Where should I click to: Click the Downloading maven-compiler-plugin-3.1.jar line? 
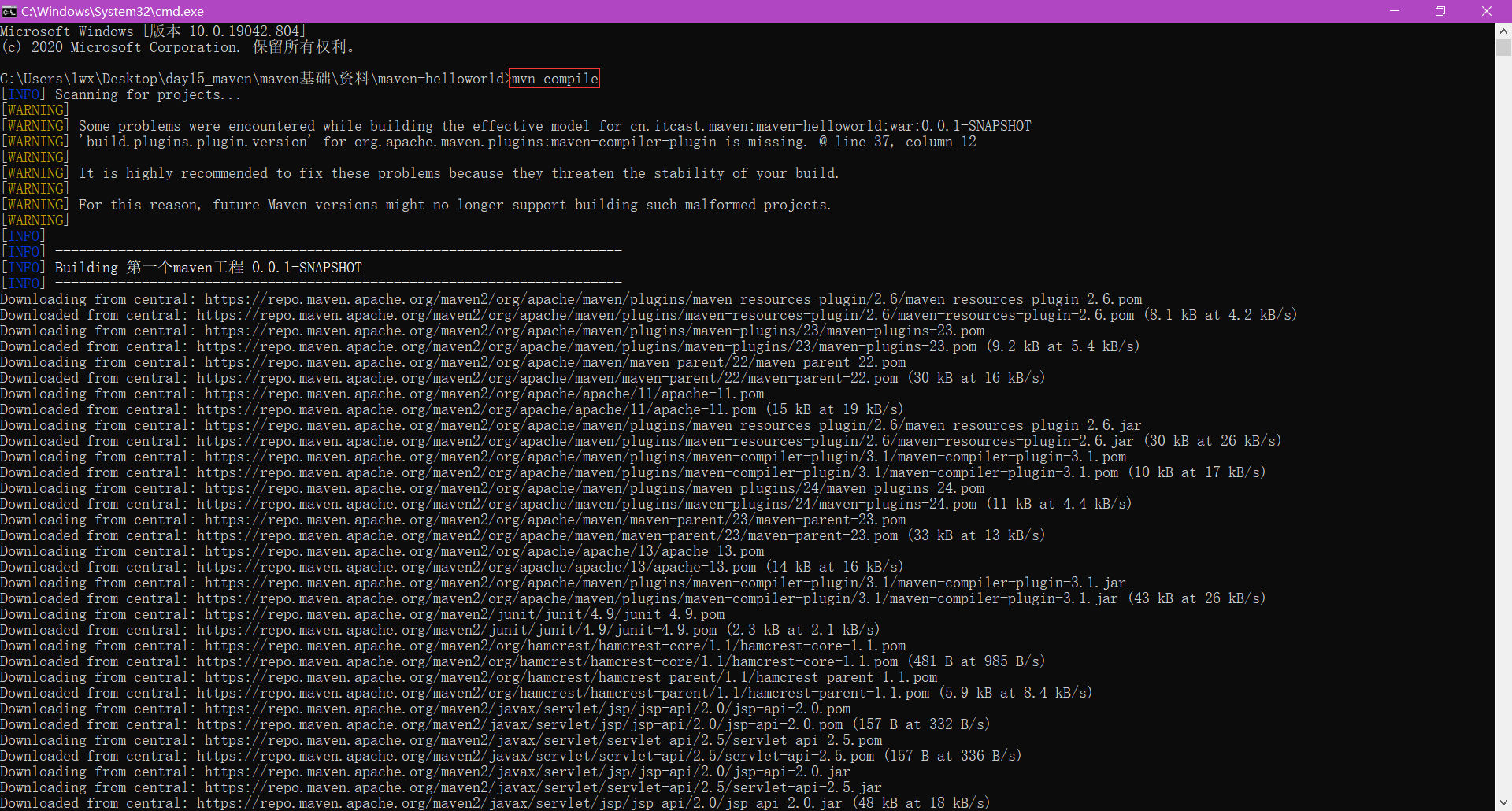point(563,583)
